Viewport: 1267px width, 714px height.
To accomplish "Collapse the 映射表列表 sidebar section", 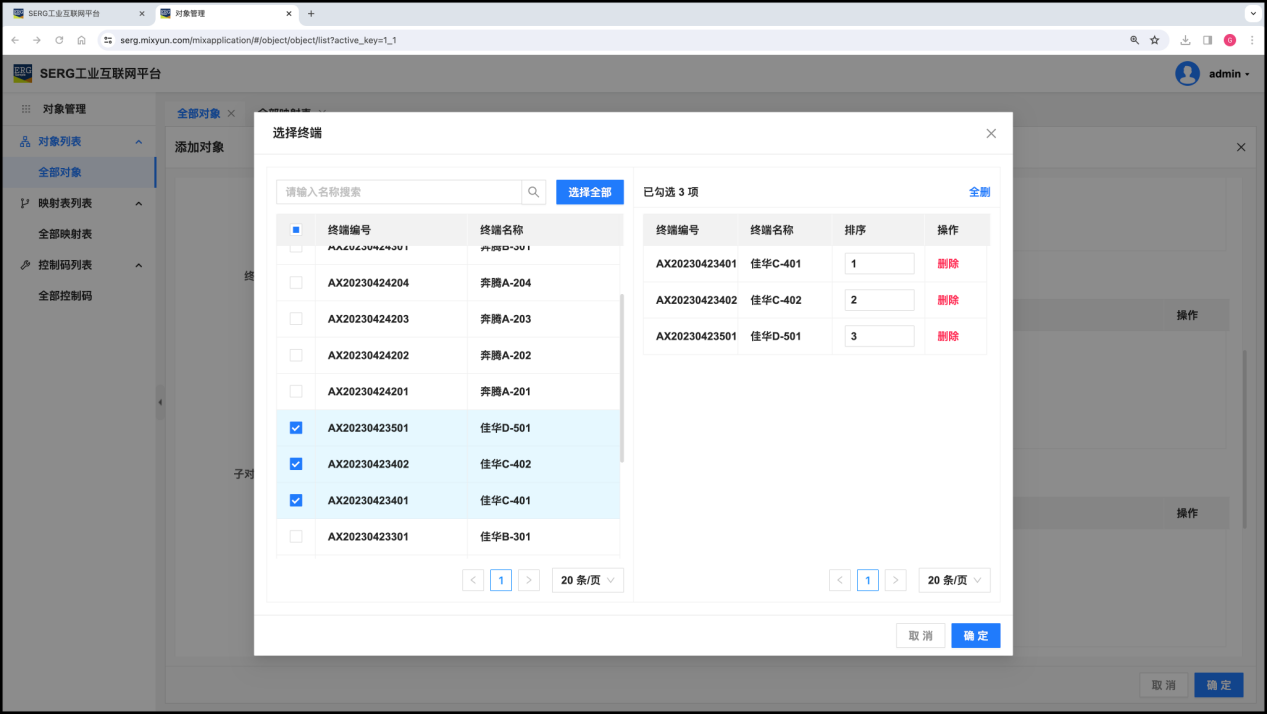I will (139, 204).
